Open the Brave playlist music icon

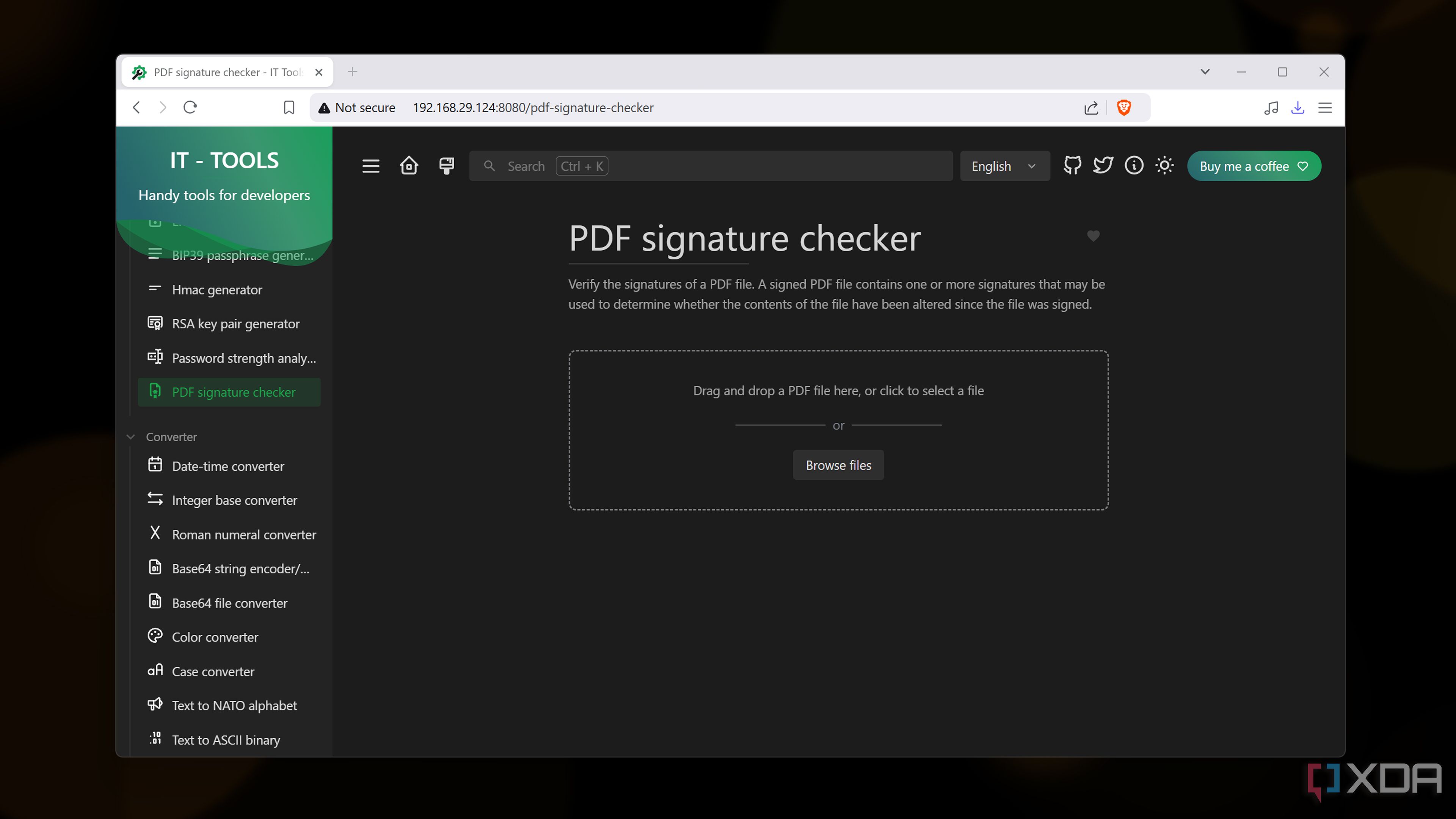pos(1271,107)
